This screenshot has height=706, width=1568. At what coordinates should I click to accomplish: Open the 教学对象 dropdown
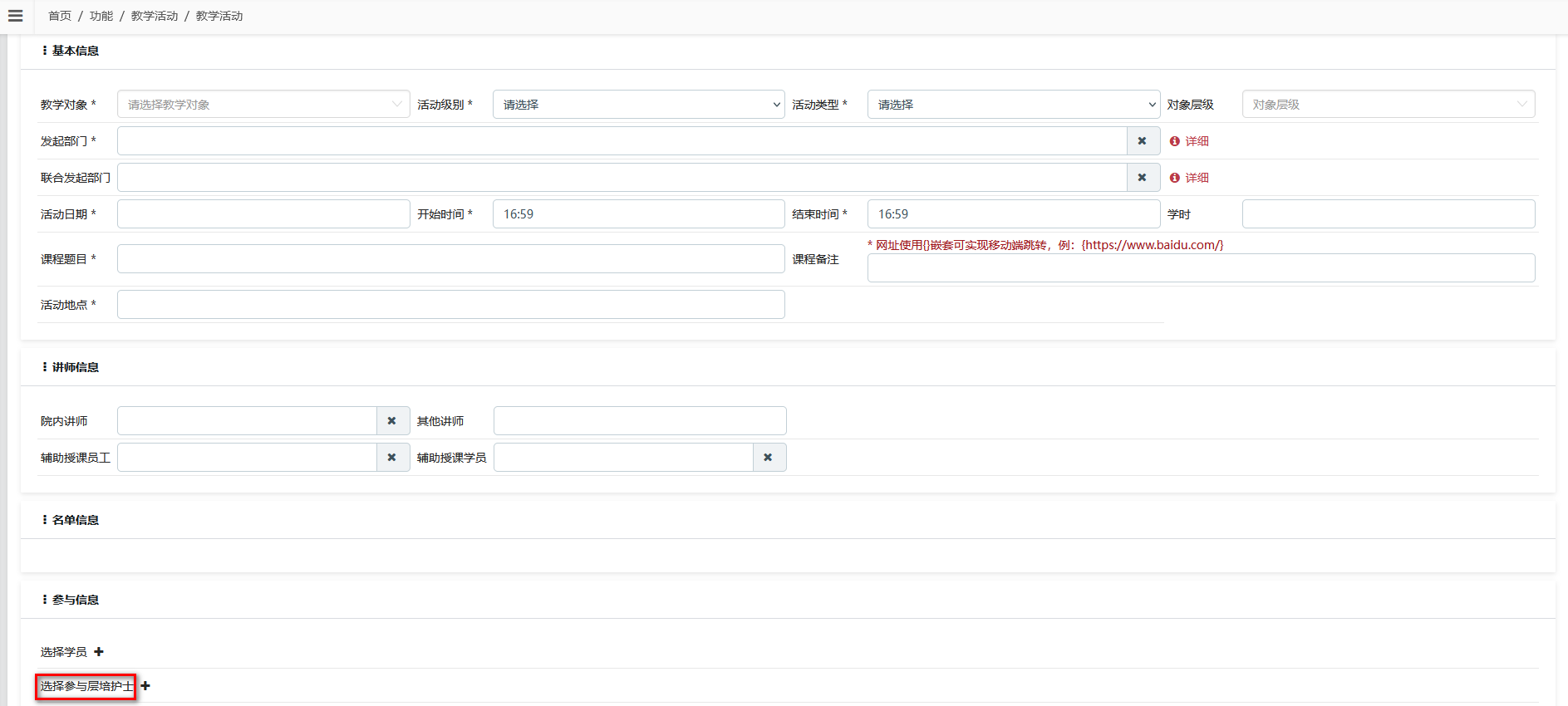click(x=263, y=105)
